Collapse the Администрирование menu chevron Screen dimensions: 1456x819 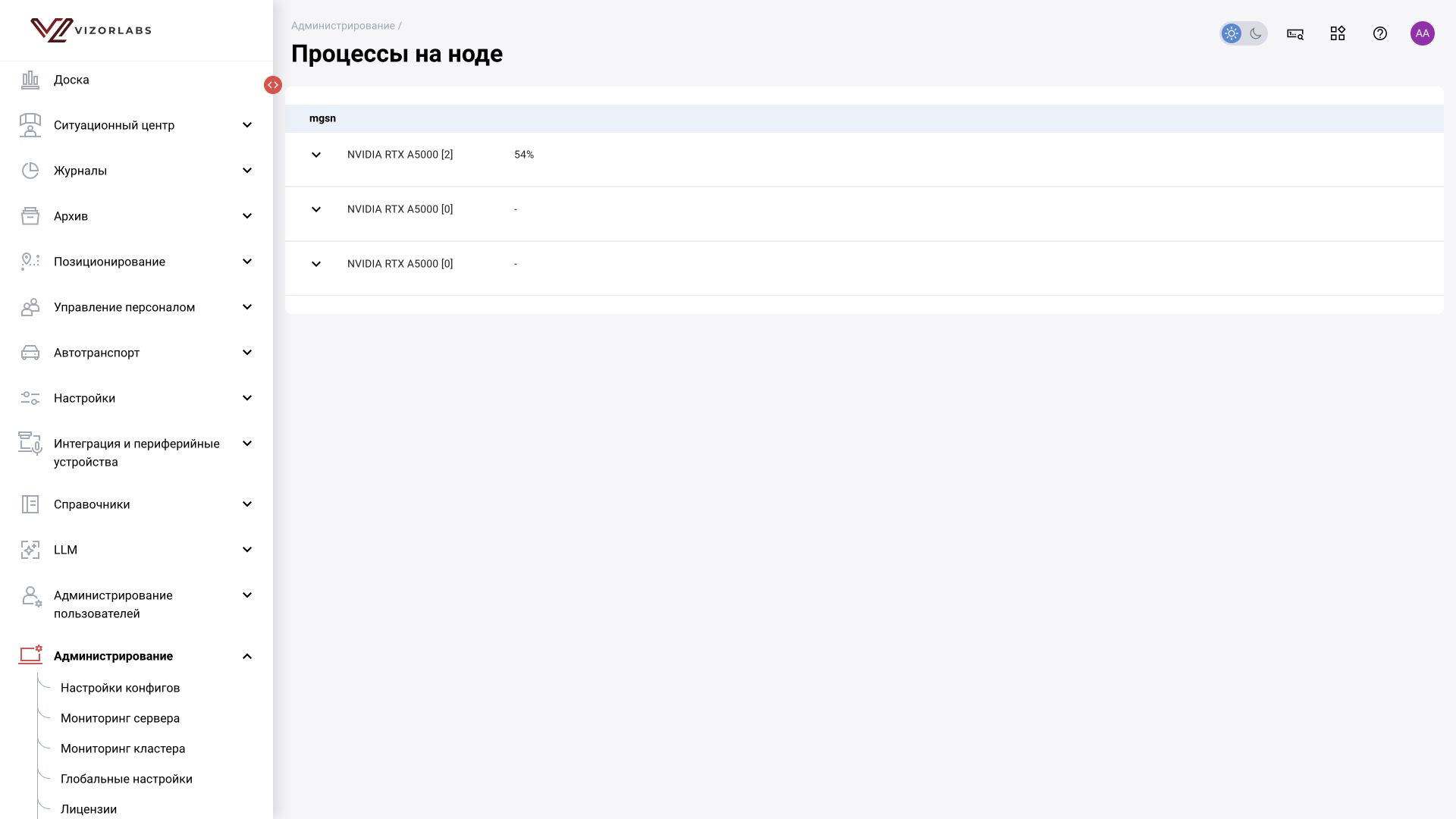tap(247, 656)
